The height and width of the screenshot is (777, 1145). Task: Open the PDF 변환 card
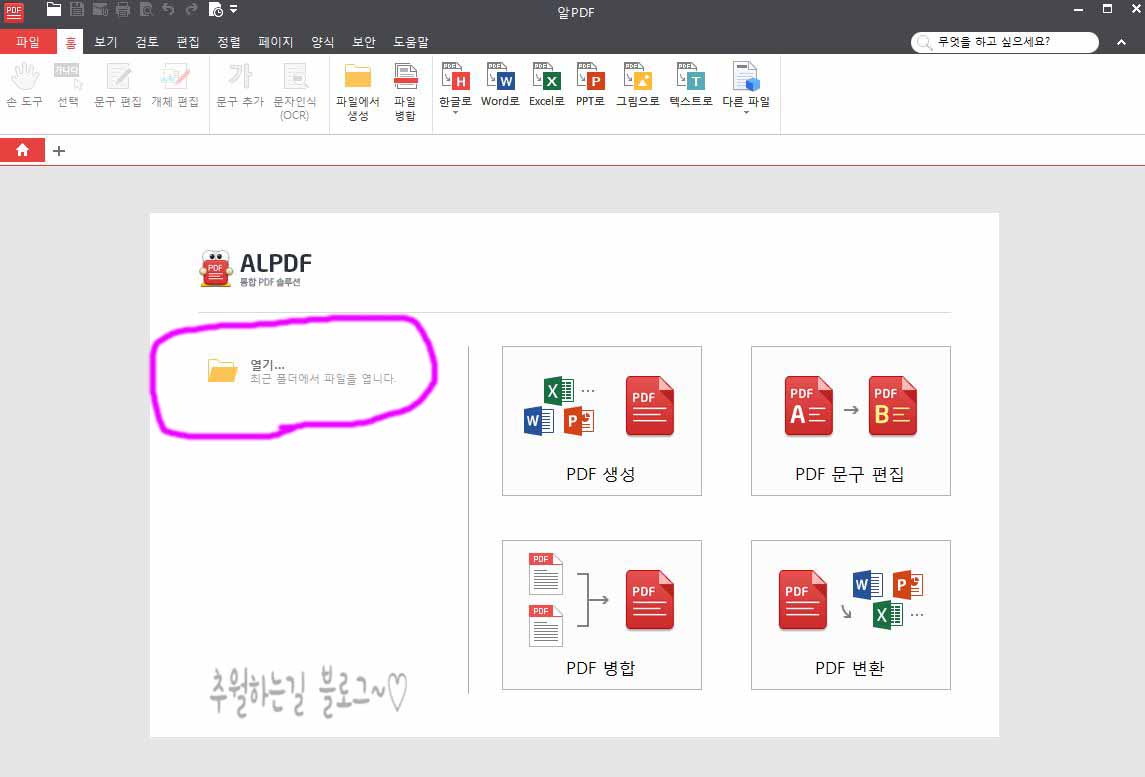click(851, 615)
